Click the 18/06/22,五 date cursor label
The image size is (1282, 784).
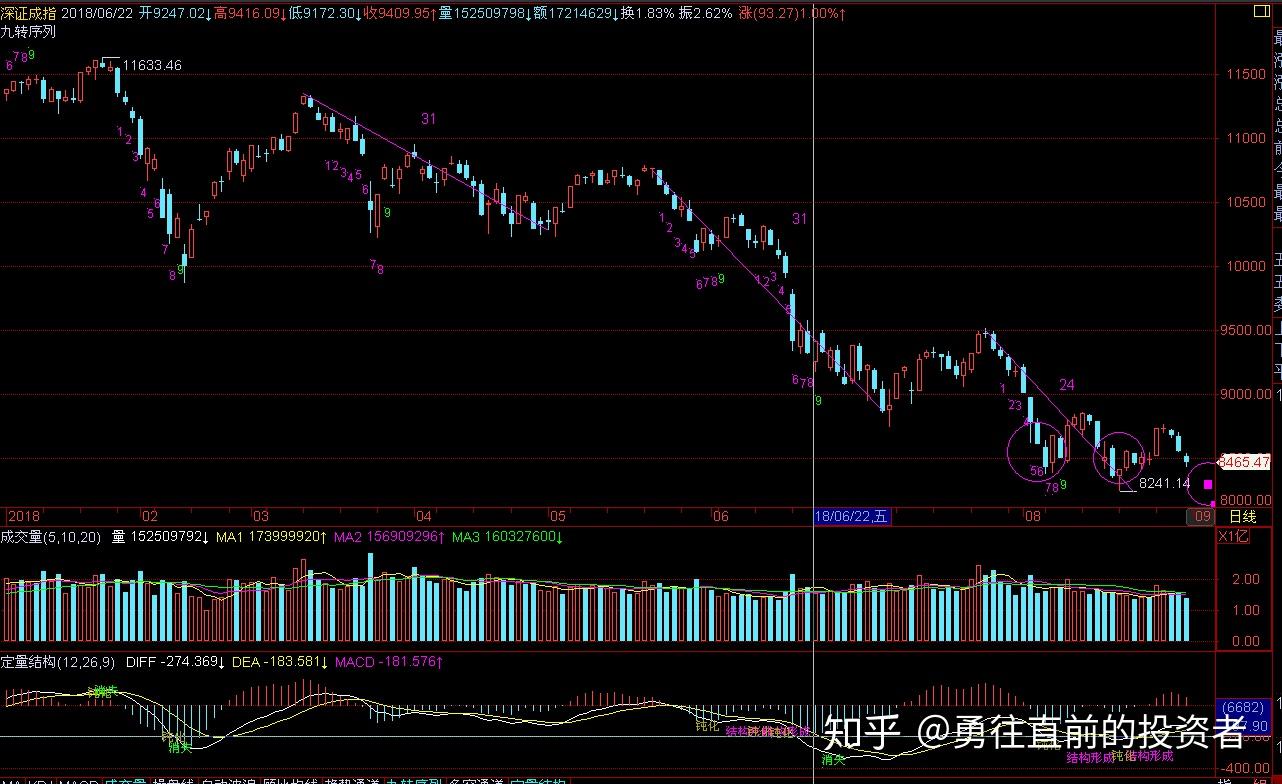tap(851, 516)
